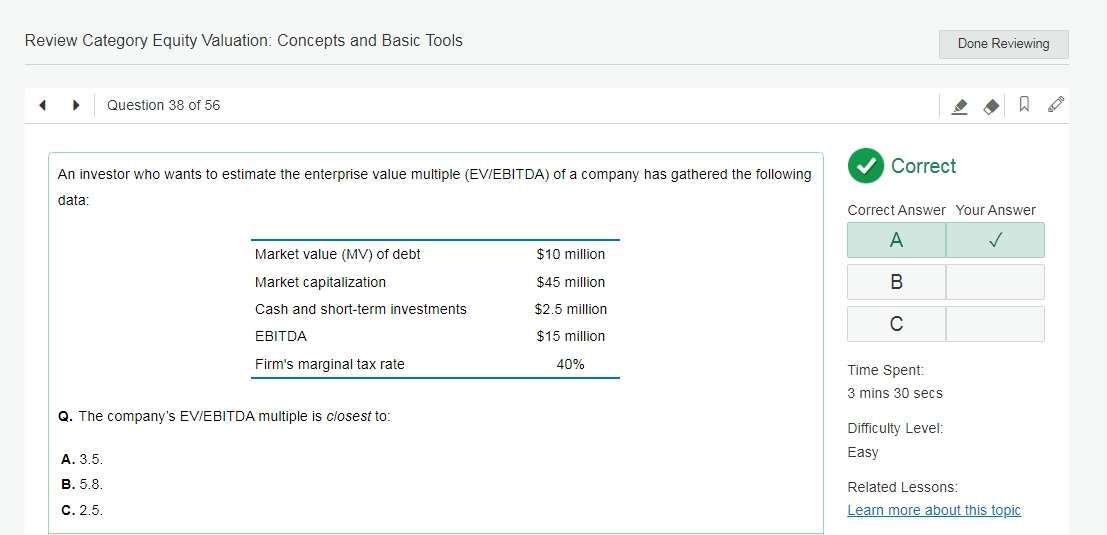The image size is (1107, 535).
Task: Click the Question 38 of 56 label
Action: [163, 105]
